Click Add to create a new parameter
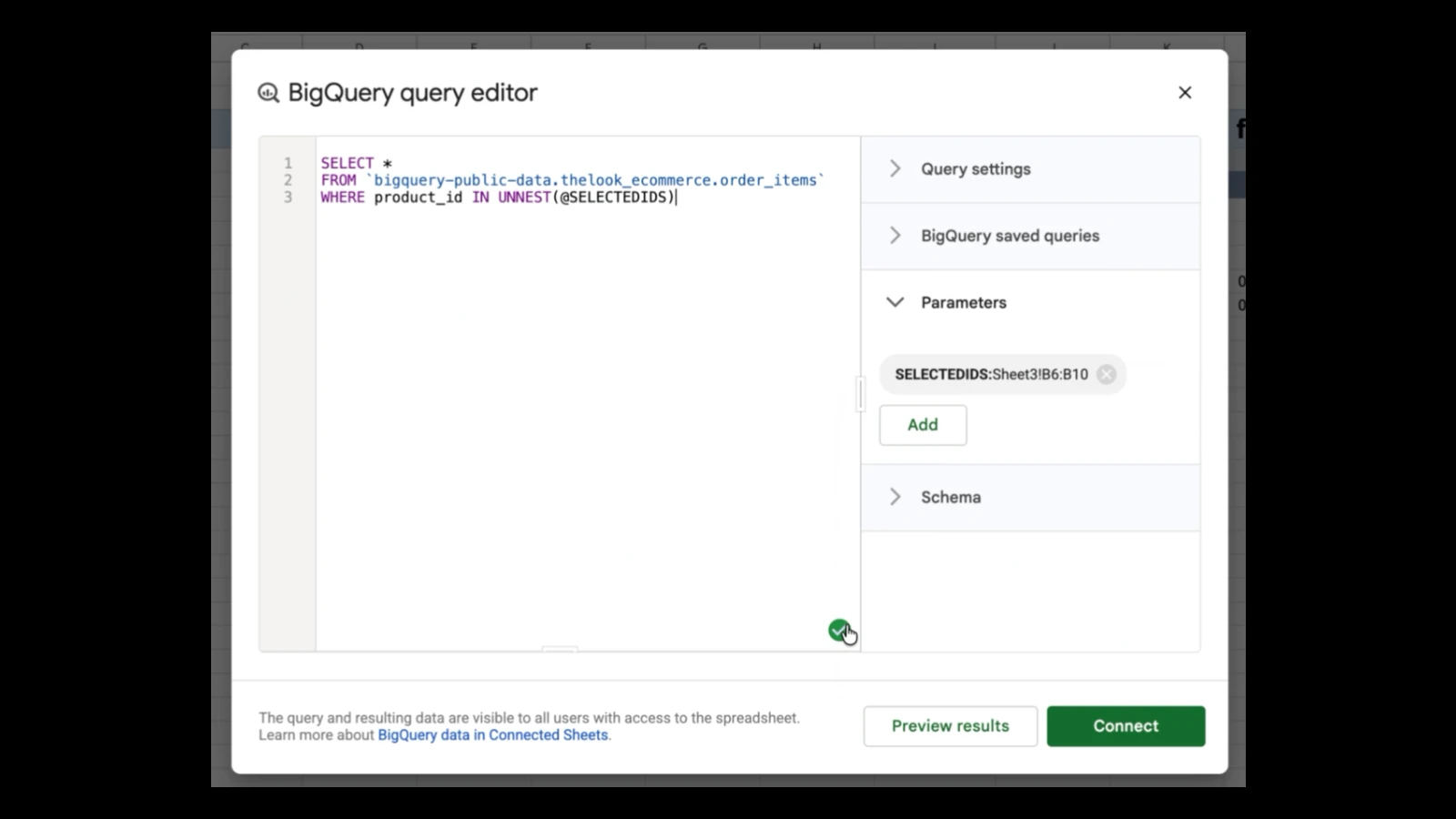This screenshot has width=1456, height=819. (923, 425)
